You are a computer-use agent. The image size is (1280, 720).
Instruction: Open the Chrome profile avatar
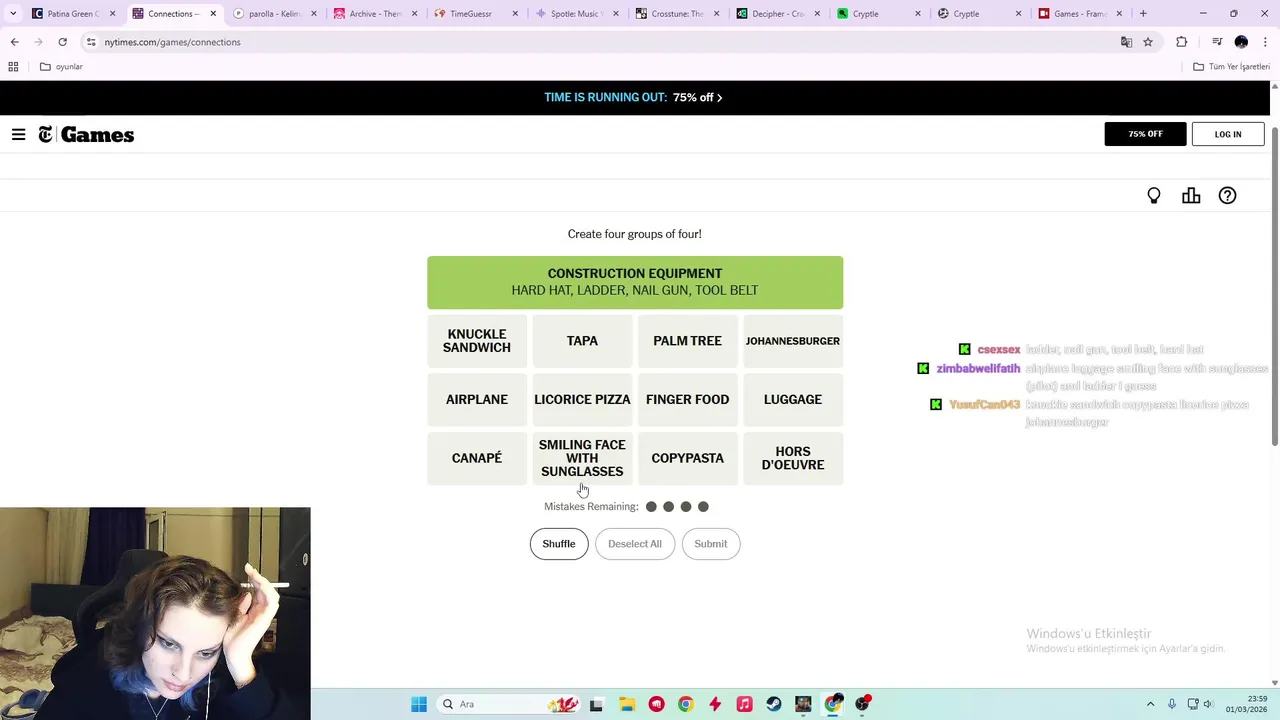tap(1241, 42)
